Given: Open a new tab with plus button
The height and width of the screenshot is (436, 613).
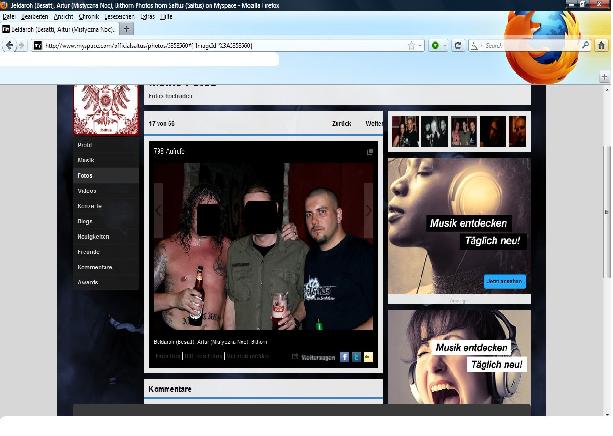Looking at the screenshot, I should click(126, 29).
